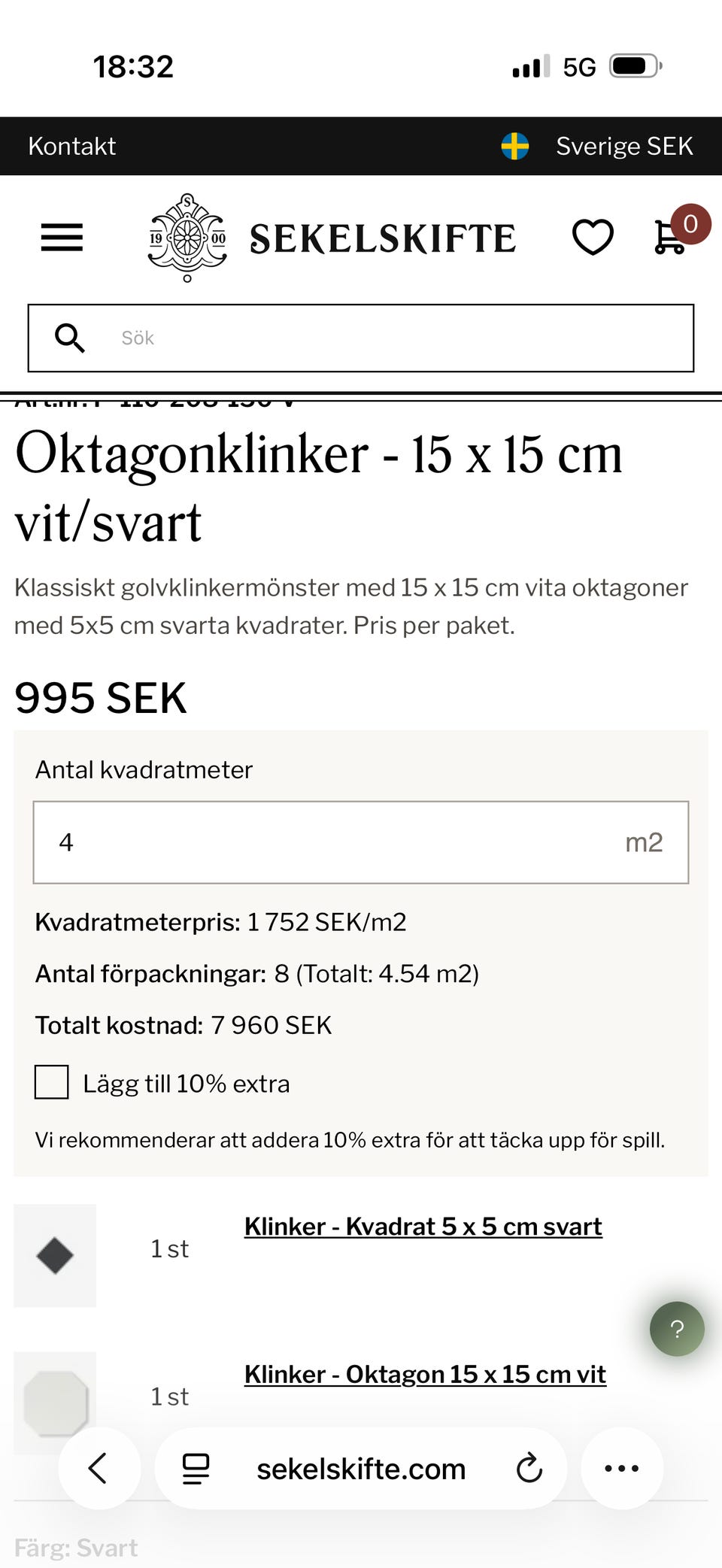Go back with browser back arrow
Viewport: 722px width, 1568px height.
[x=99, y=1468]
